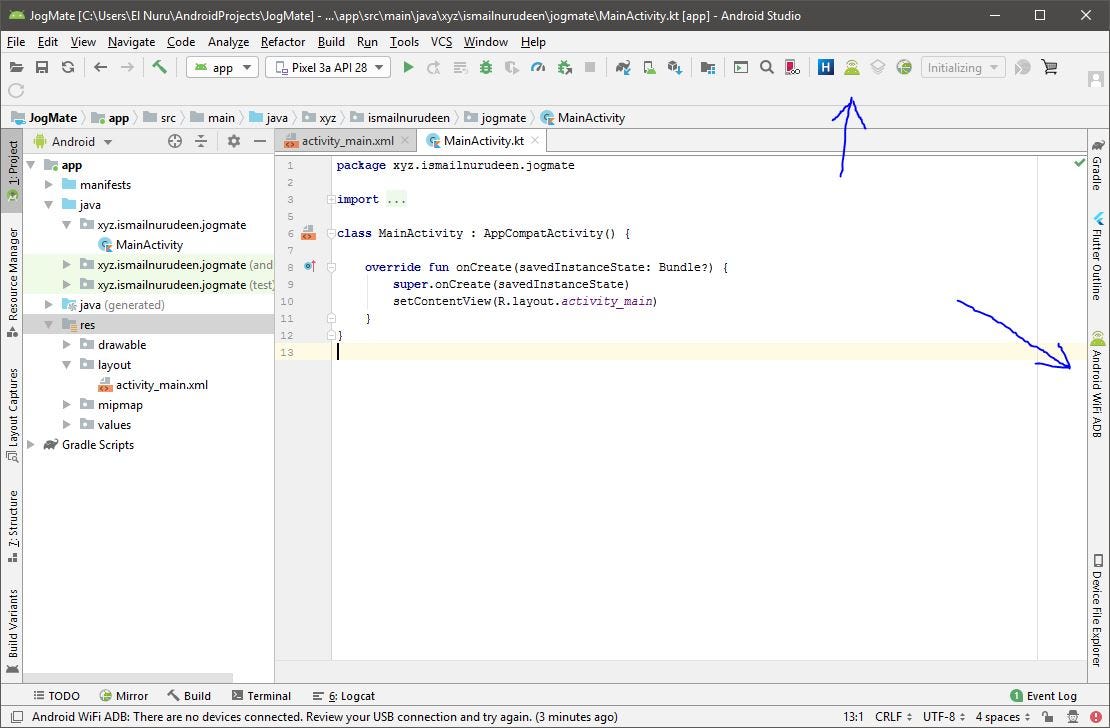Navigate back with the left arrow icon
Screen dimensions: 1110x728
(101, 67)
